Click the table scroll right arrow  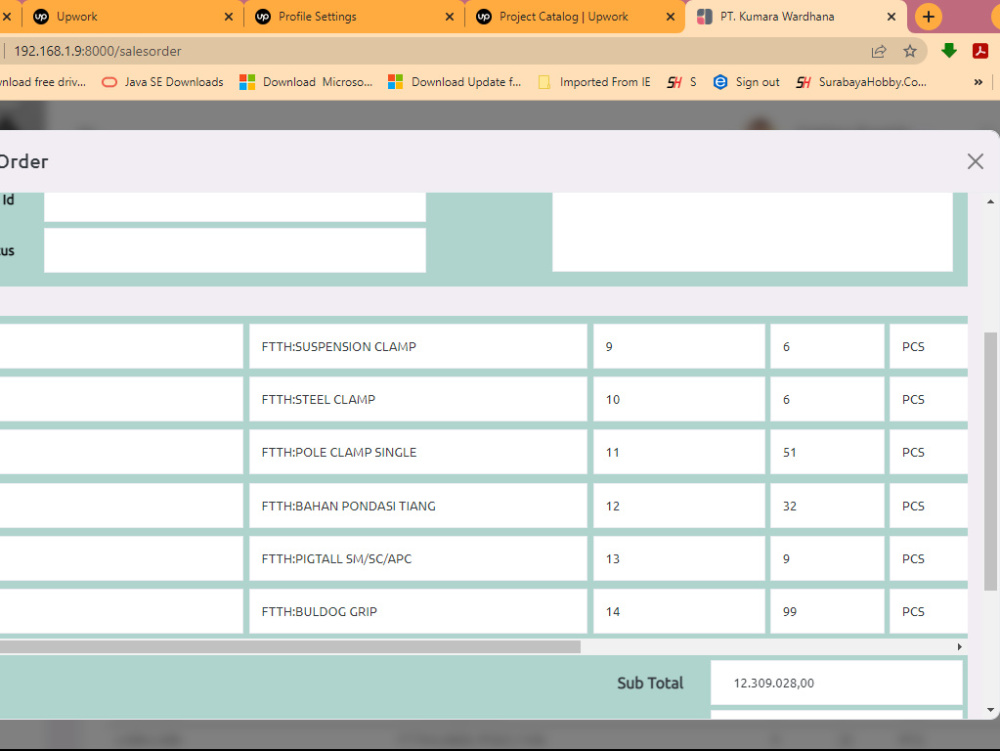coord(959,646)
